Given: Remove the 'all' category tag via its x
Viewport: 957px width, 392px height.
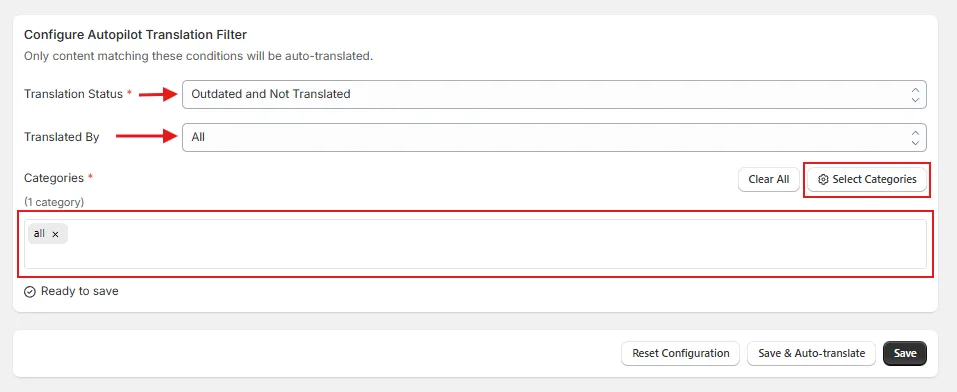Looking at the screenshot, I should coord(55,234).
